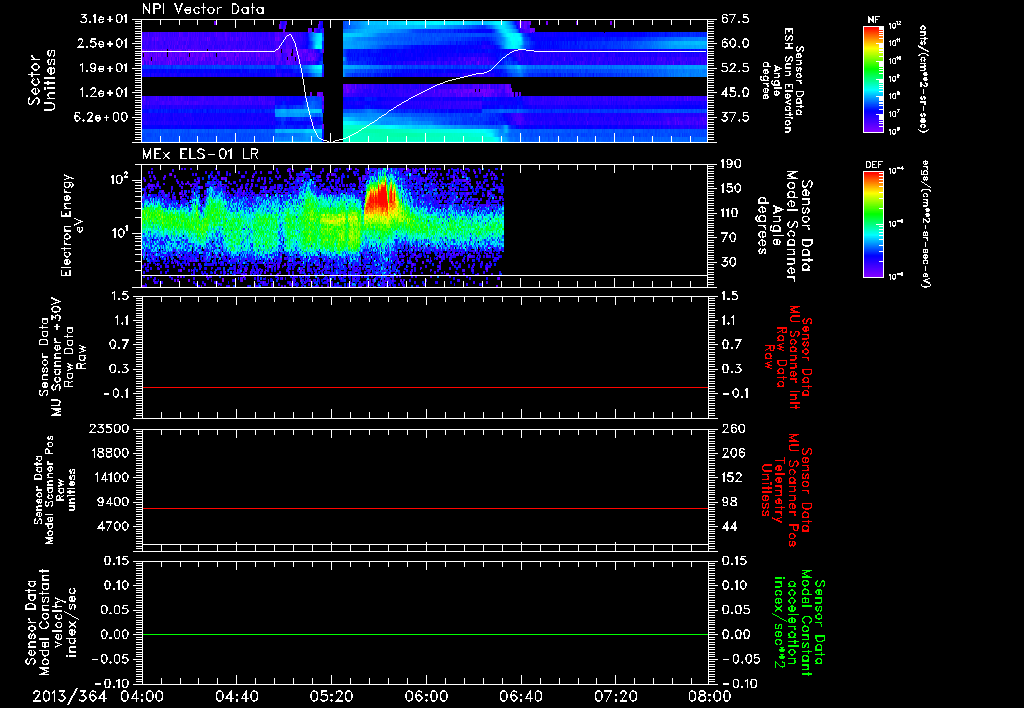Click the "06:40" time tick label

click(x=521, y=696)
